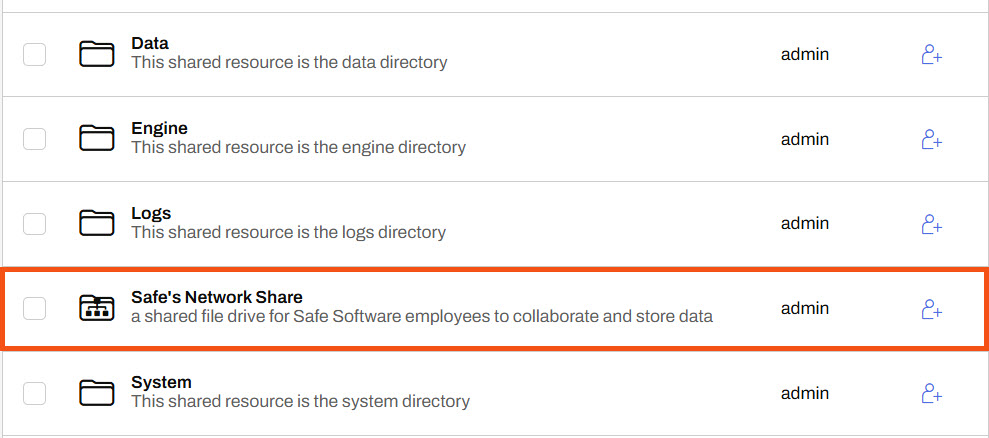Open share permissions for the System resource
Image resolution: width=989 pixels, height=438 pixels.
point(931,392)
